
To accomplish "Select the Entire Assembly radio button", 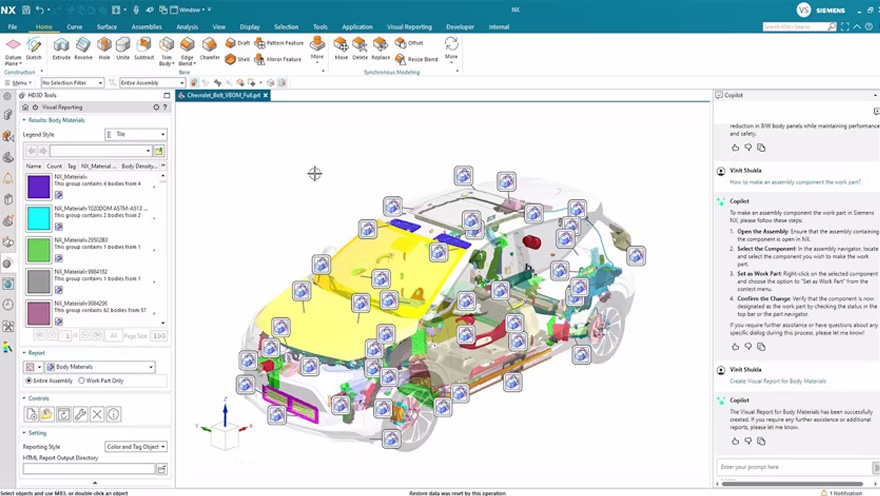I will [x=28, y=381].
